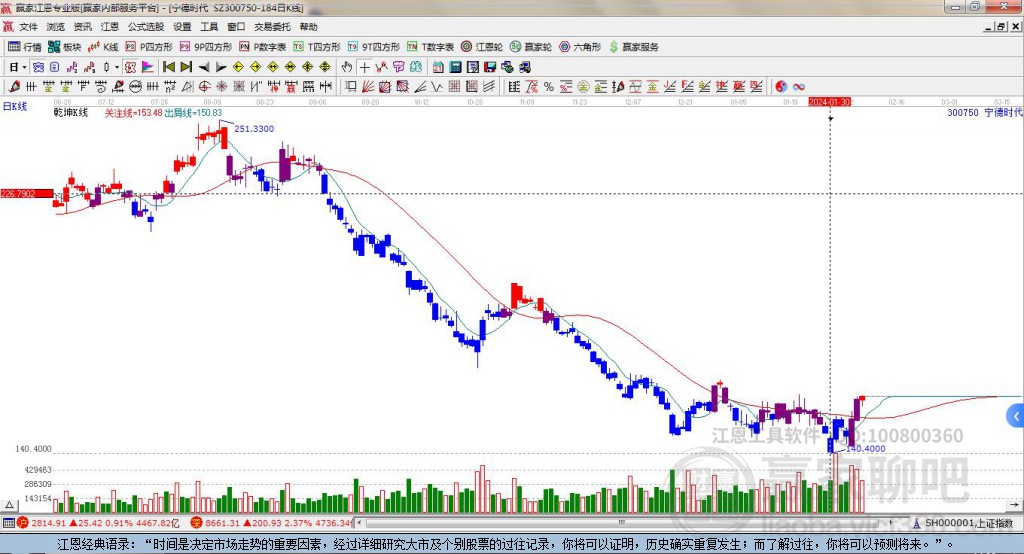This screenshot has height=554, width=1024.
Task: Open the 帮助 menu
Action: pyautogui.click(x=308, y=27)
